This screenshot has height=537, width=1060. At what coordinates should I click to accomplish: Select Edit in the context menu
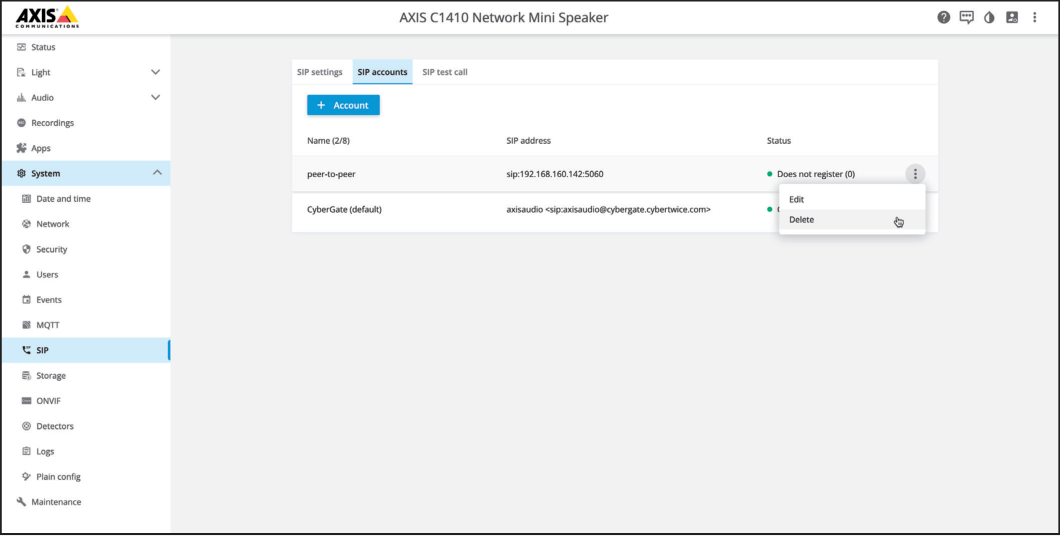point(797,200)
